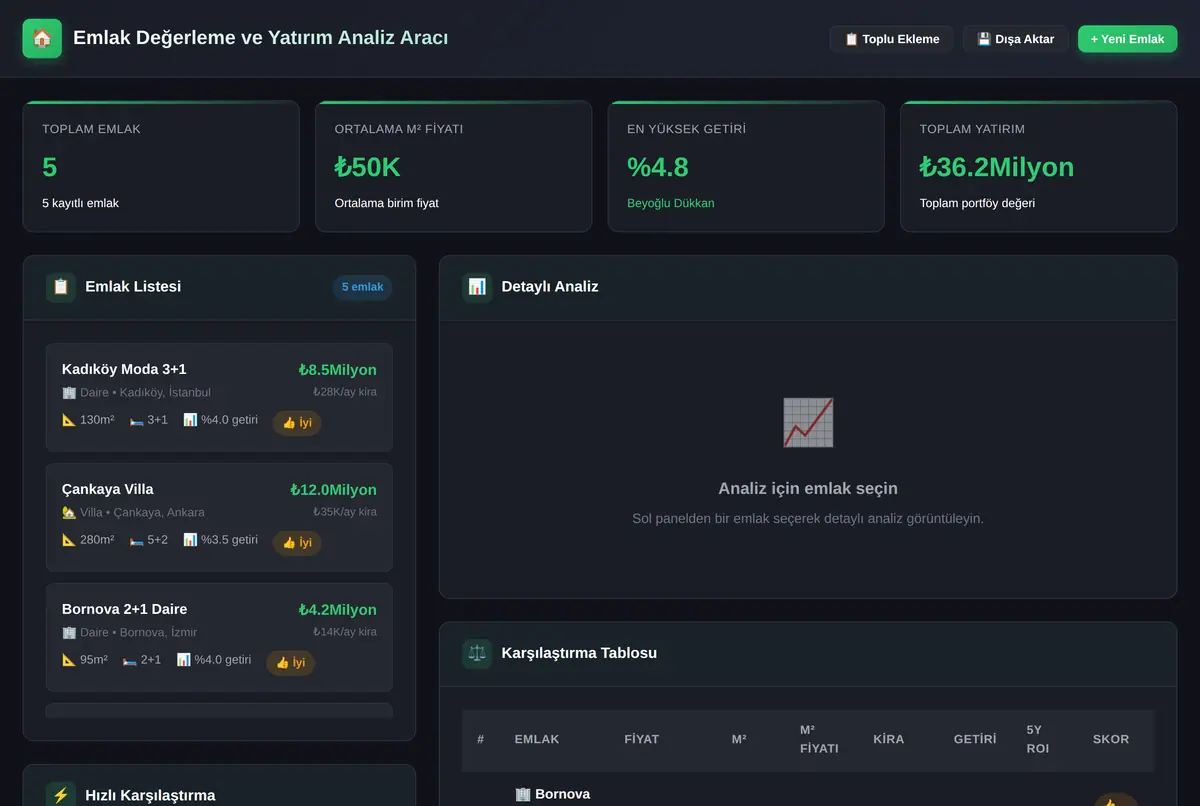1200x806 pixels.
Task: Click the ₺4.2Milyon price on Bornova 2+1 Daire
Action: (x=338, y=610)
